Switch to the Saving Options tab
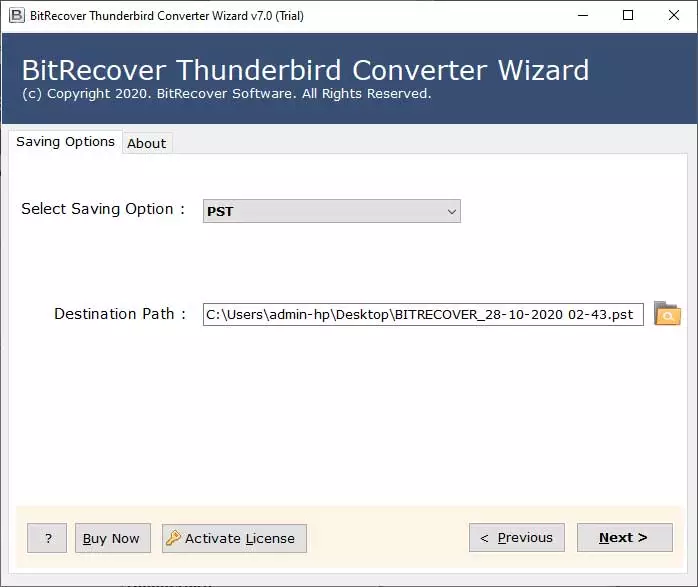The width and height of the screenshot is (698, 587). (65, 142)
